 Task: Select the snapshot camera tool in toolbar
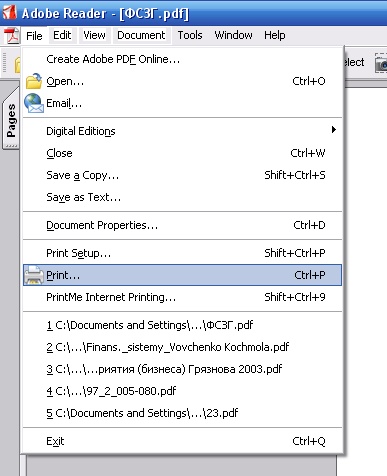[381, 62]
